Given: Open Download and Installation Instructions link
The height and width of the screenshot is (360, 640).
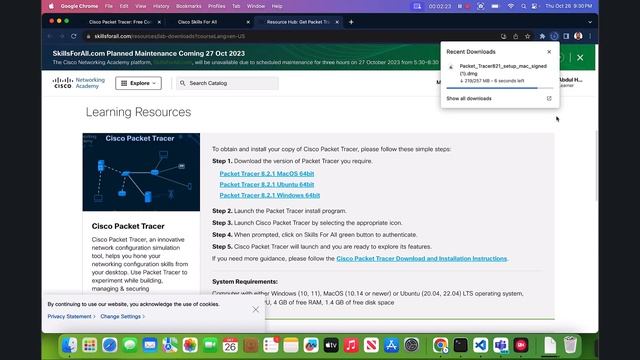Looking at the screenshot, I should [x=422, y=258].
